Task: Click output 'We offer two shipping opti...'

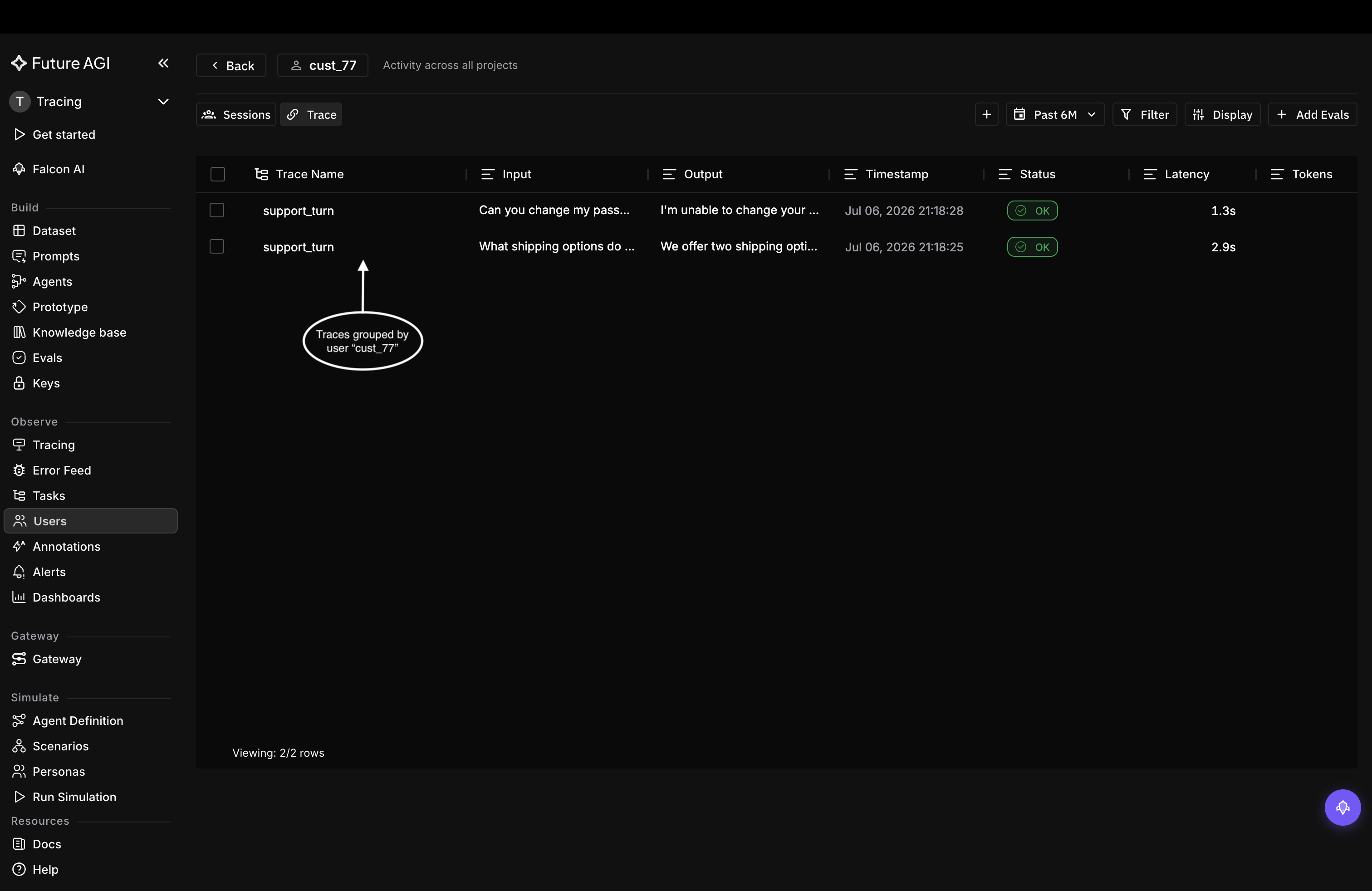Action: [739, 246]
